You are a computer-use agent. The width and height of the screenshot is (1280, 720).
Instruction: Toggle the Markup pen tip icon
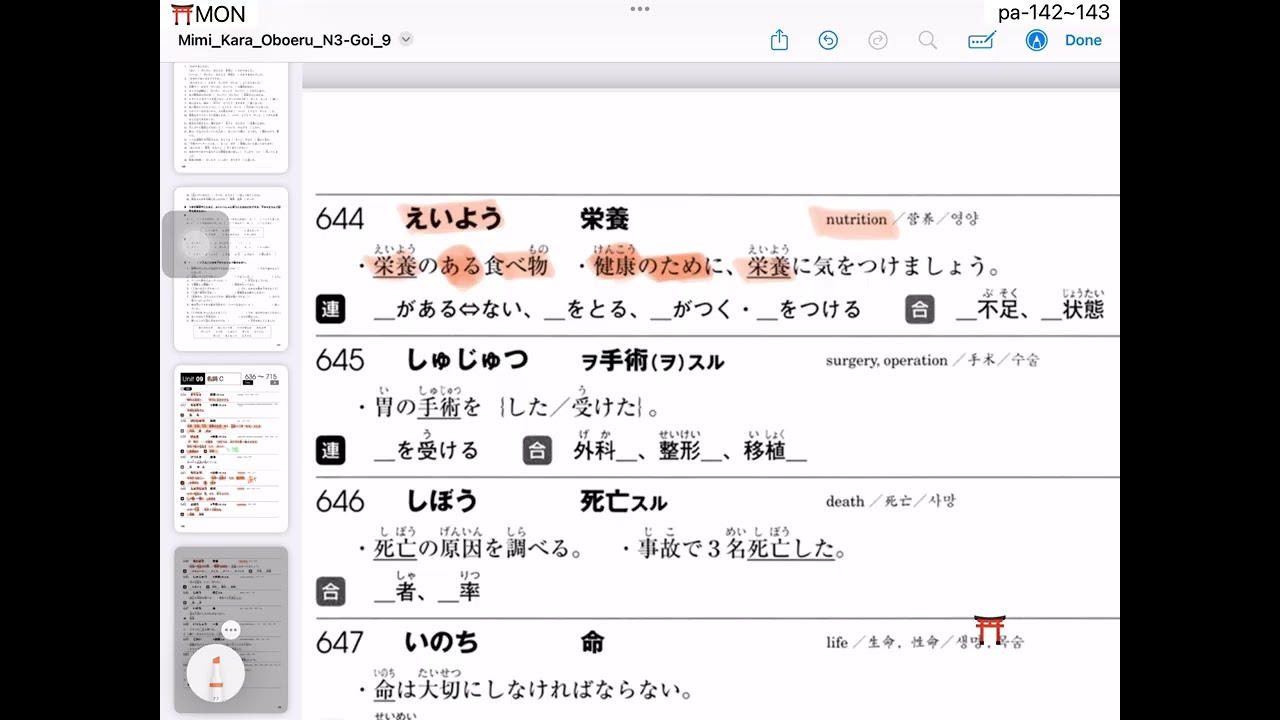click(1037, 40)
